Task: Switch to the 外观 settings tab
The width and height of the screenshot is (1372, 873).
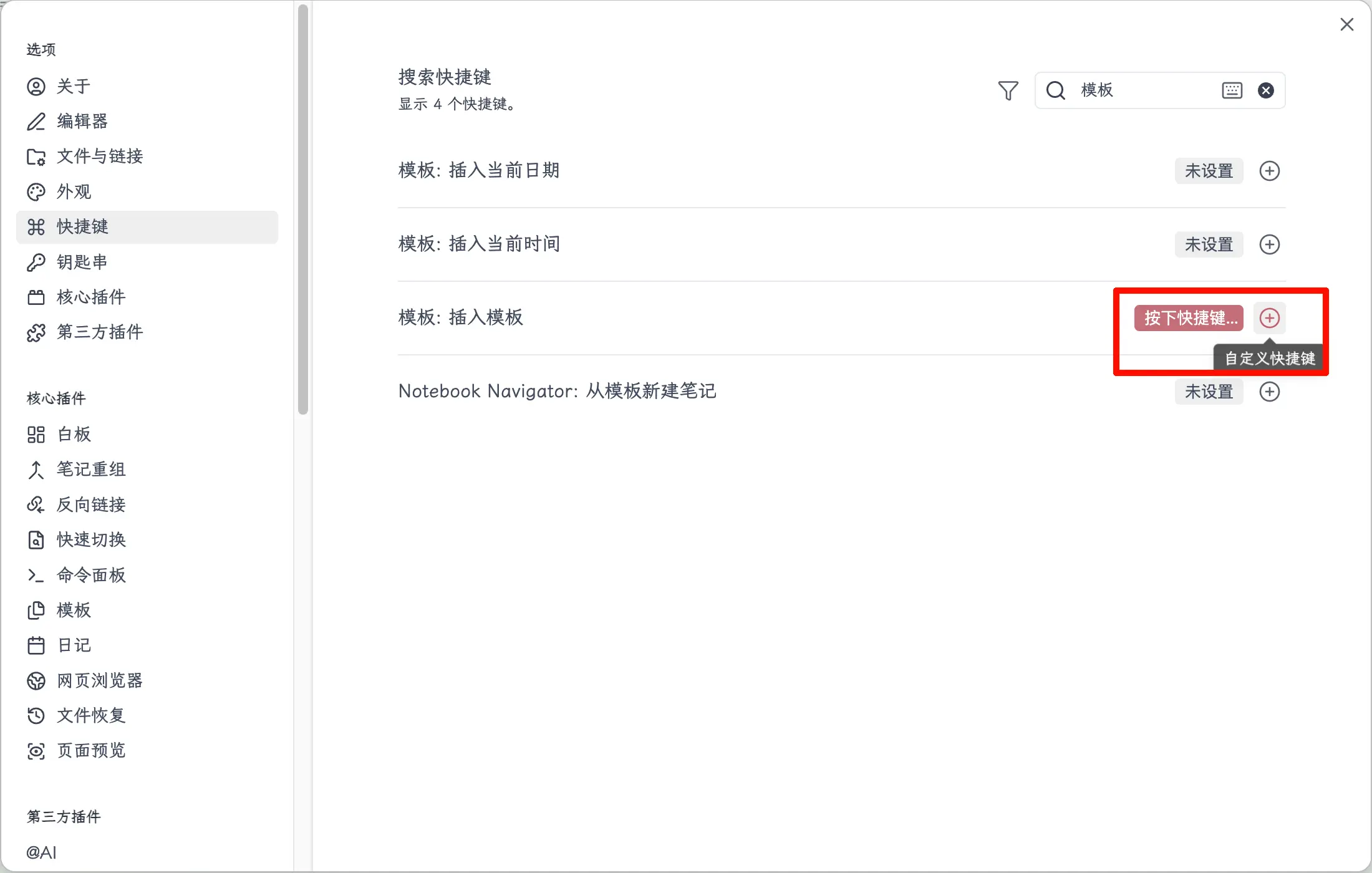Action: point(74,191)
